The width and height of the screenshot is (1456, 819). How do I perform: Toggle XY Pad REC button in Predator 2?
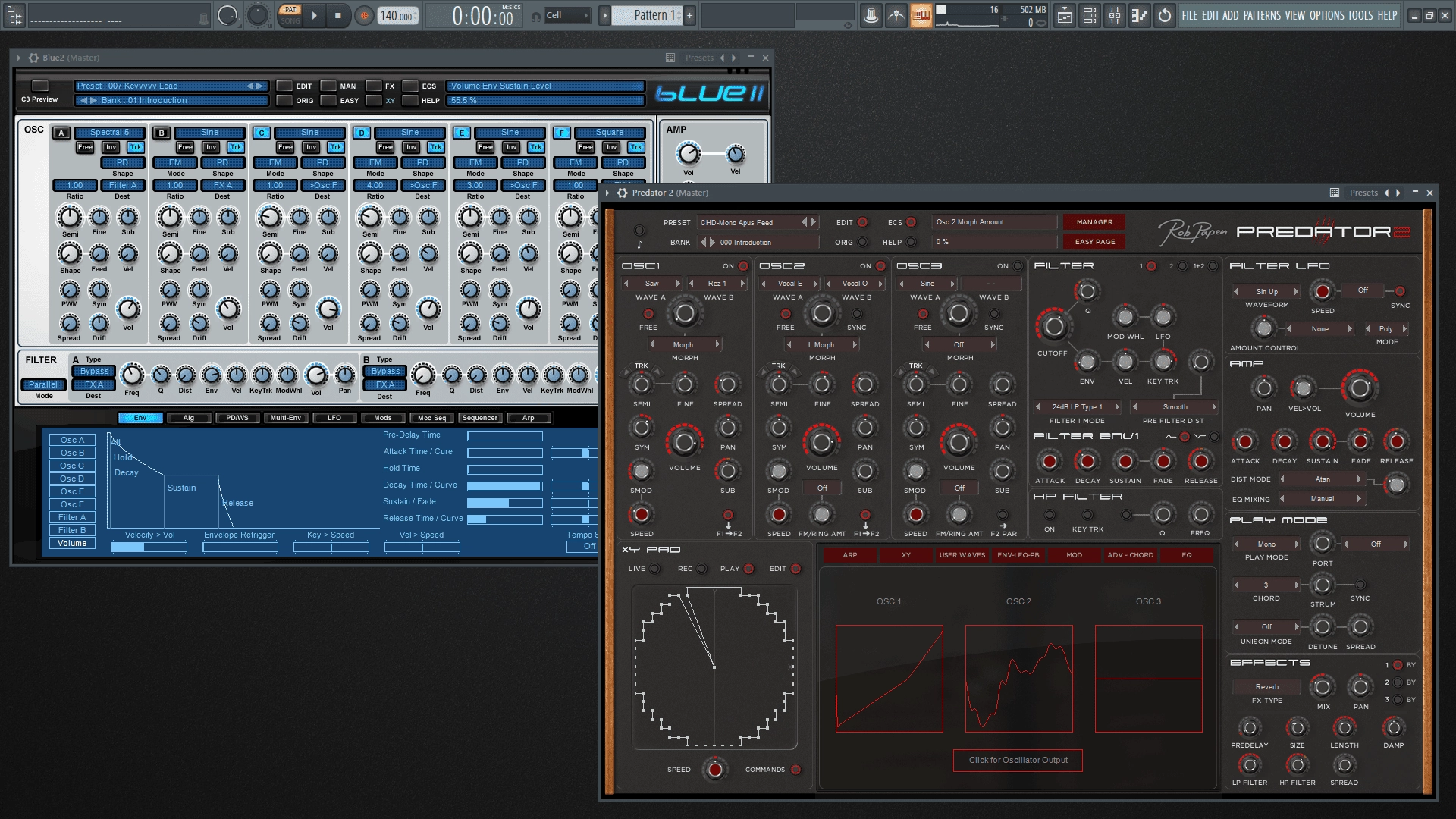coord(702,569)
